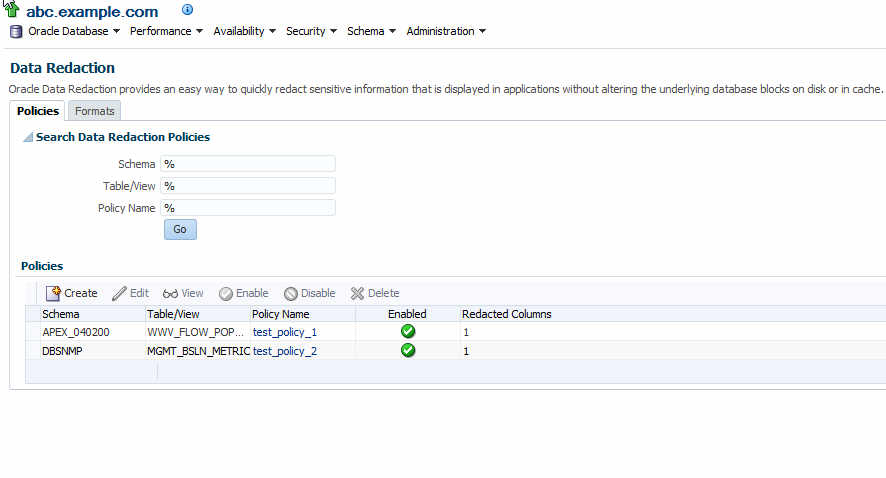Click the enabled status checkmark for test_policy_2
The width and height of the screenshot is (886, 478).
tap(408, 351)
